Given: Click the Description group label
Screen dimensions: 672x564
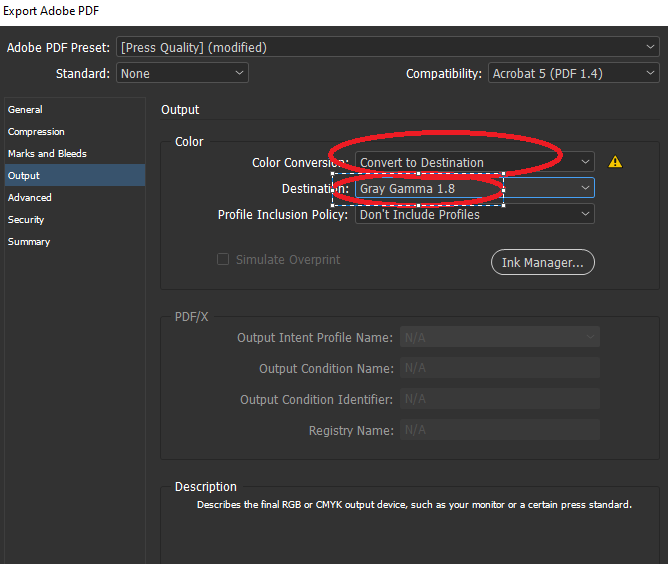Looking at the screenshot, I should (206, 486).
